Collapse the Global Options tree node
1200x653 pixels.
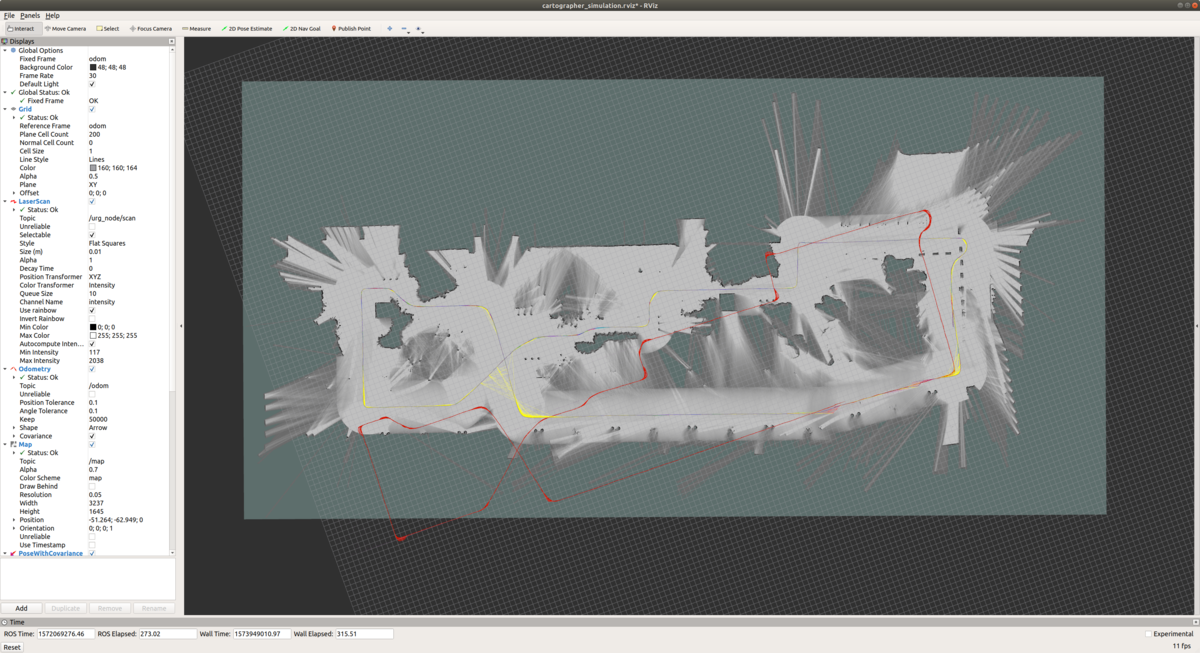click(5, 50)
